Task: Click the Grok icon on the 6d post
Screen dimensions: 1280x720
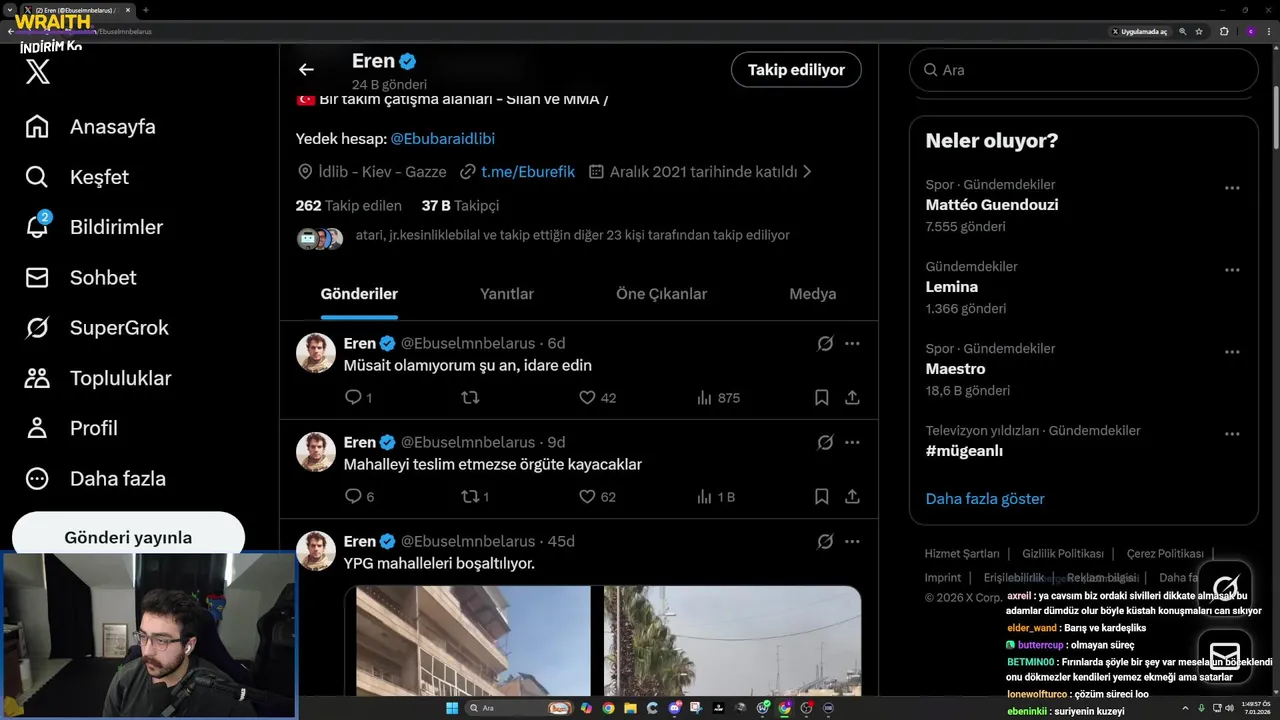Action: pos(825,343)
